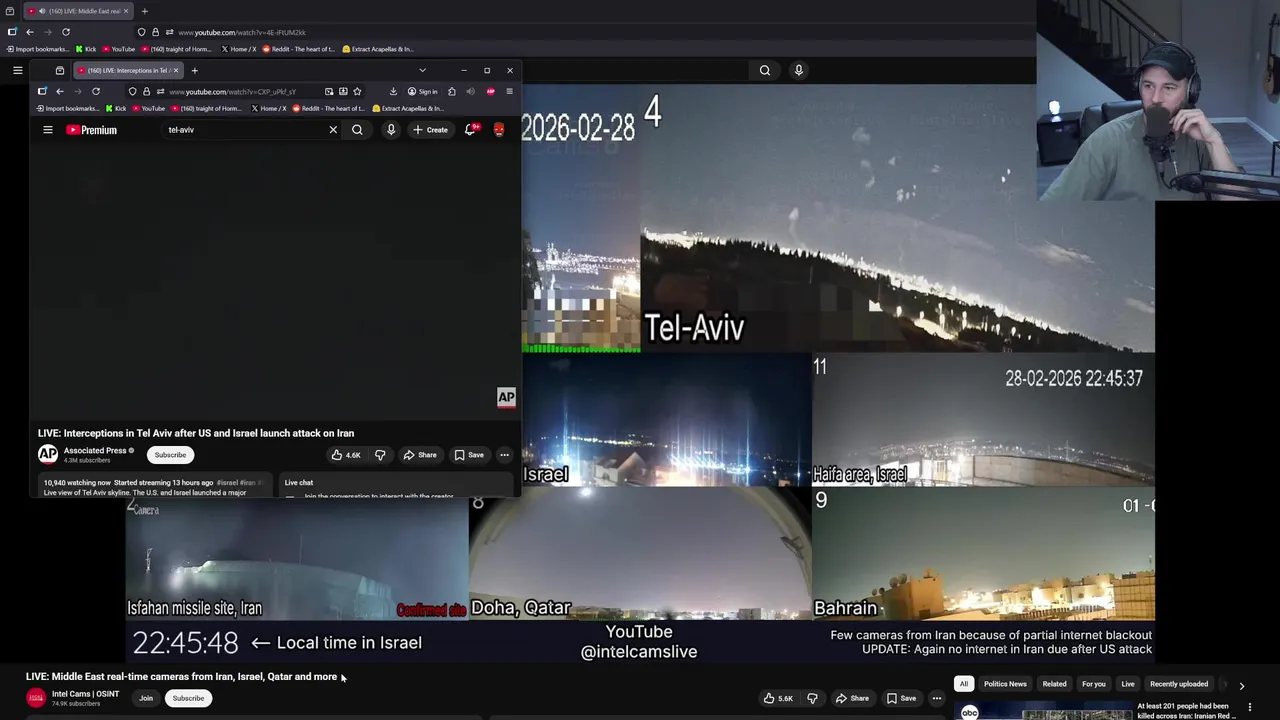1280x720 pixels.
Task: Bookmark this page with the star icon
Action: [357, 91]
